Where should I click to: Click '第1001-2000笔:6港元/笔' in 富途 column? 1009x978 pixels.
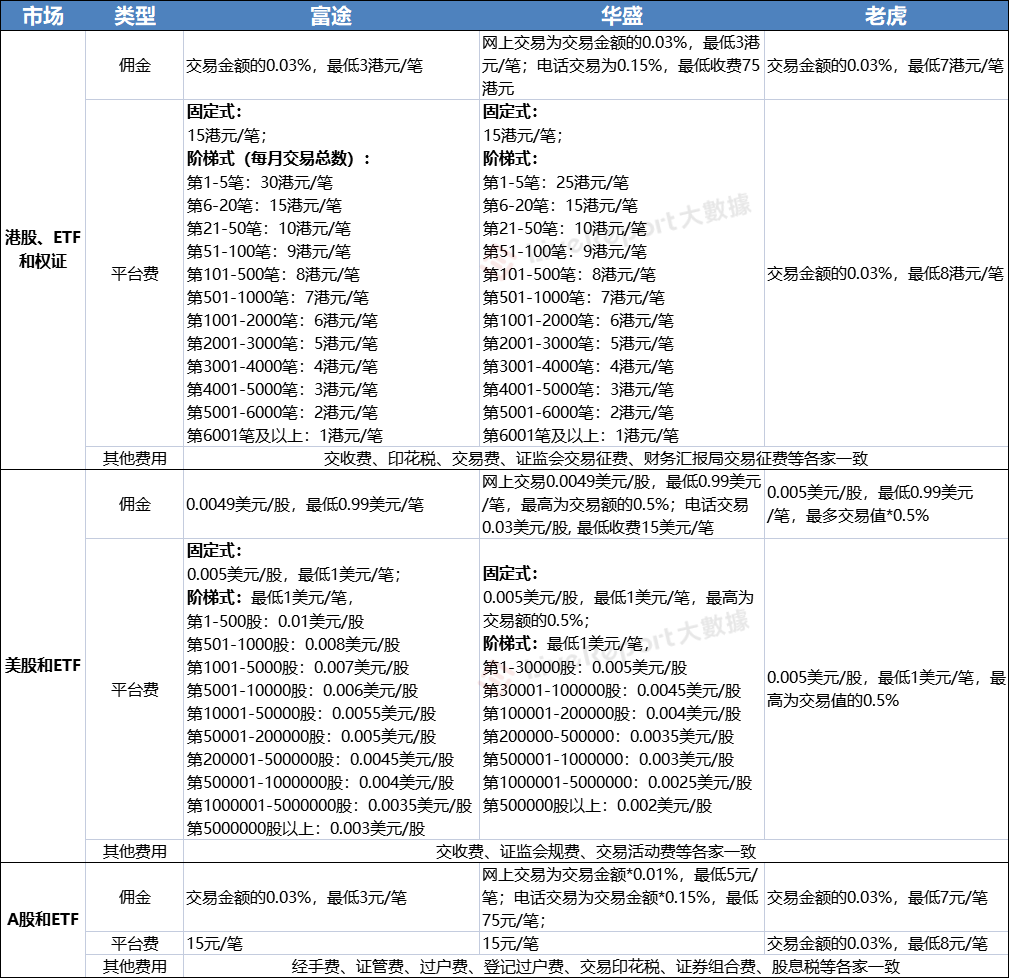point(282,320)
